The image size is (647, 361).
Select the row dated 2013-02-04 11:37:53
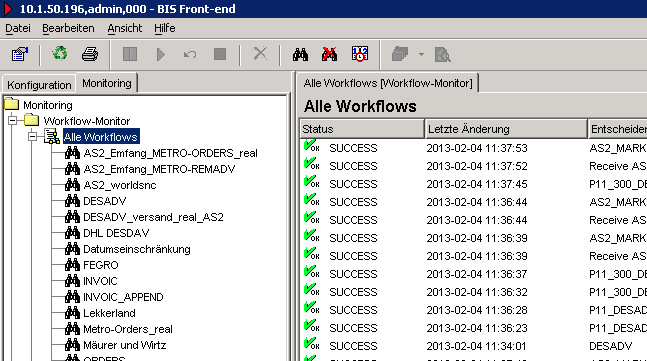click(x=474, y=148)
